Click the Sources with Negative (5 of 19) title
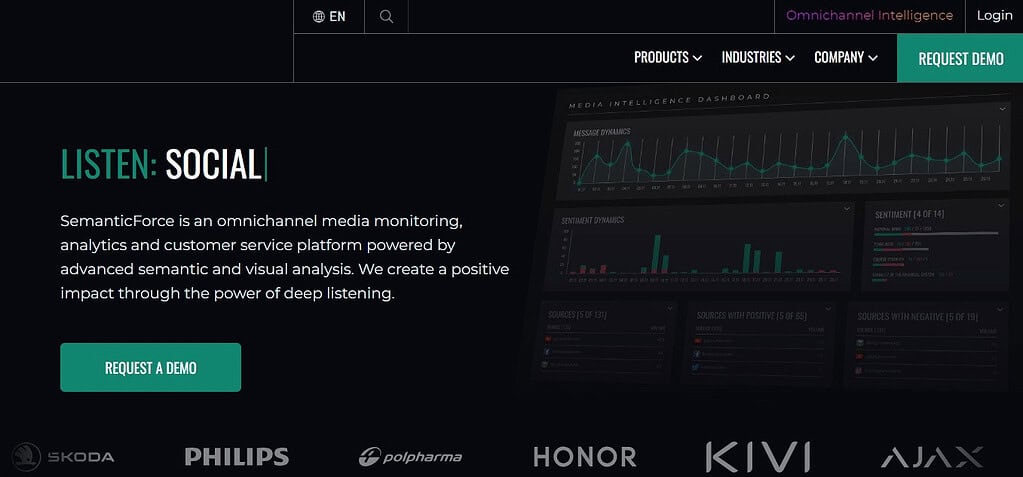1023x477 pixels. [917, 316]
